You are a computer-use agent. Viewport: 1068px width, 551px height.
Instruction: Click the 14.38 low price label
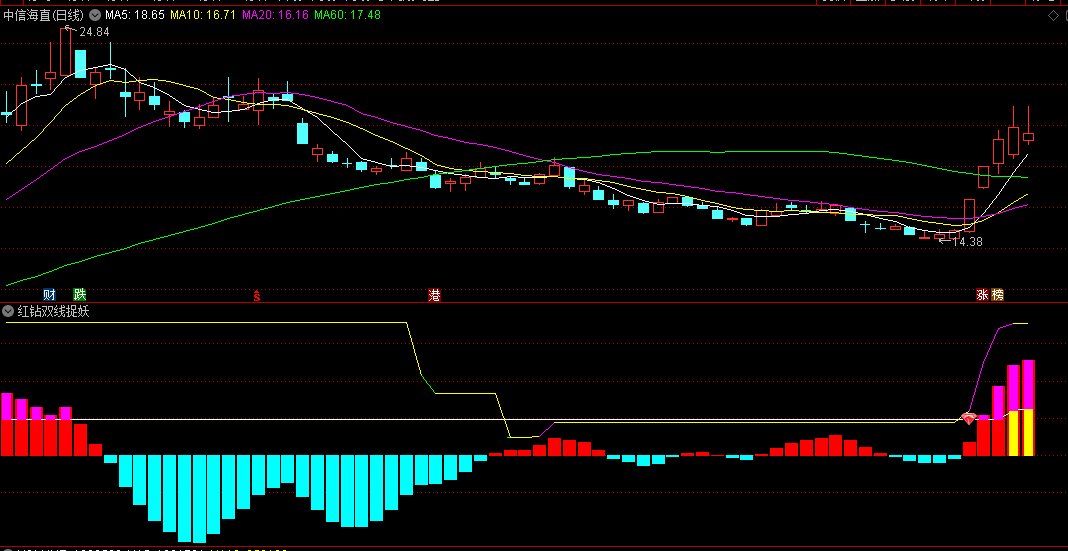click(x=967, y=241)
